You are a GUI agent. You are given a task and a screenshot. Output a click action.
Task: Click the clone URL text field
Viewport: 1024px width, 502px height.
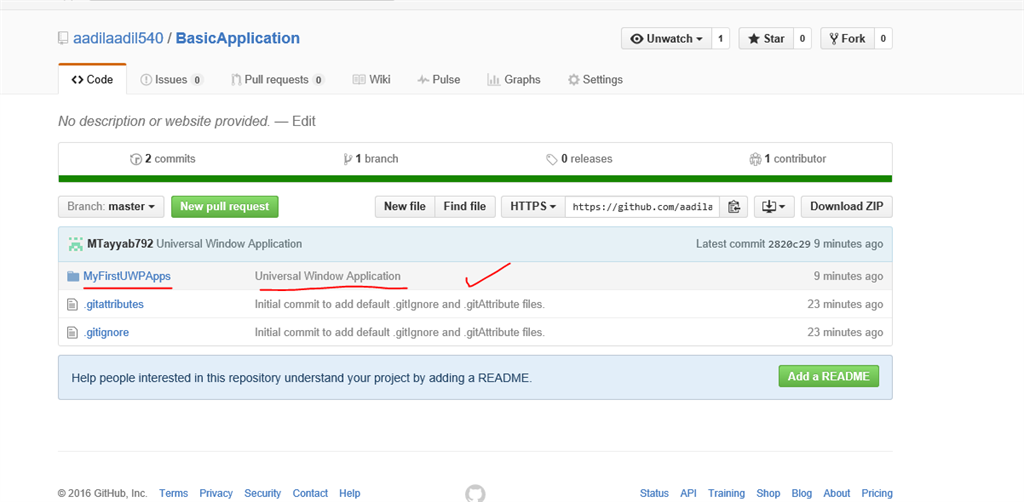[x=643, y=207]
